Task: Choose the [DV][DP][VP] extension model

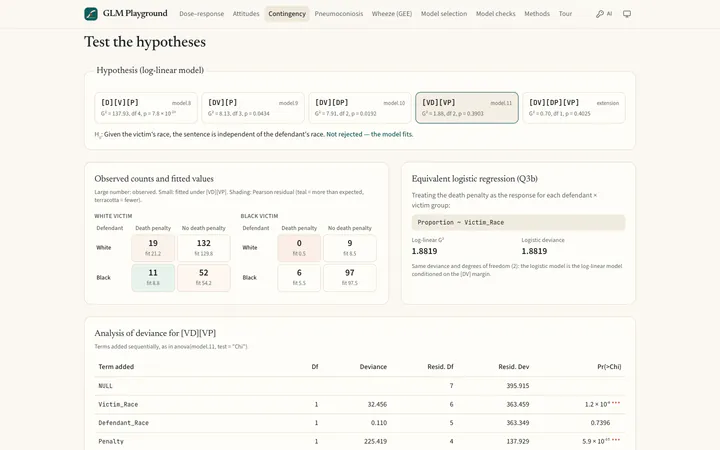Action: (x=574, y=108)
